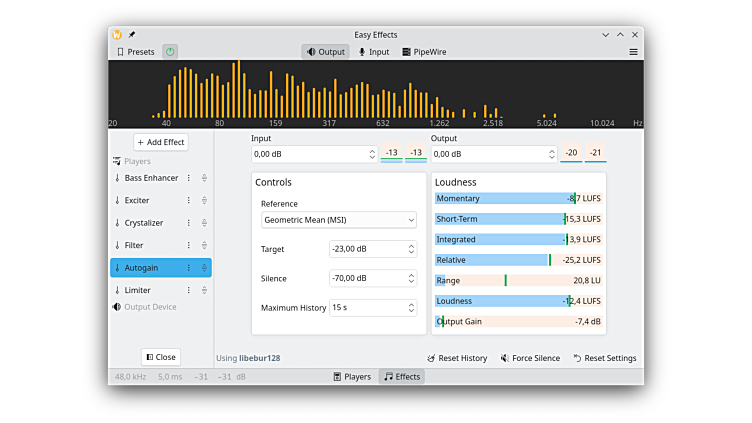Switch to Players view at bottom
Image resolution: width=752 pixels, height=423 pixels.
[351, 377]
